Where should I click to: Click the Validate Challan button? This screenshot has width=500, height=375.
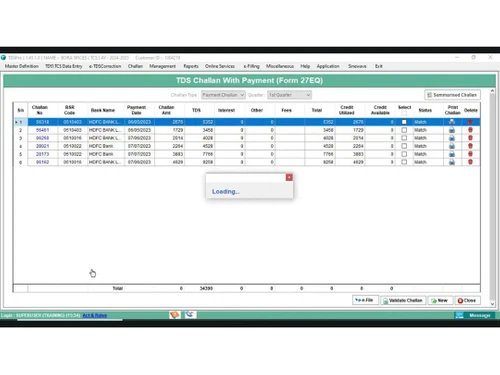pyautogui.click(x=403, y=301)
